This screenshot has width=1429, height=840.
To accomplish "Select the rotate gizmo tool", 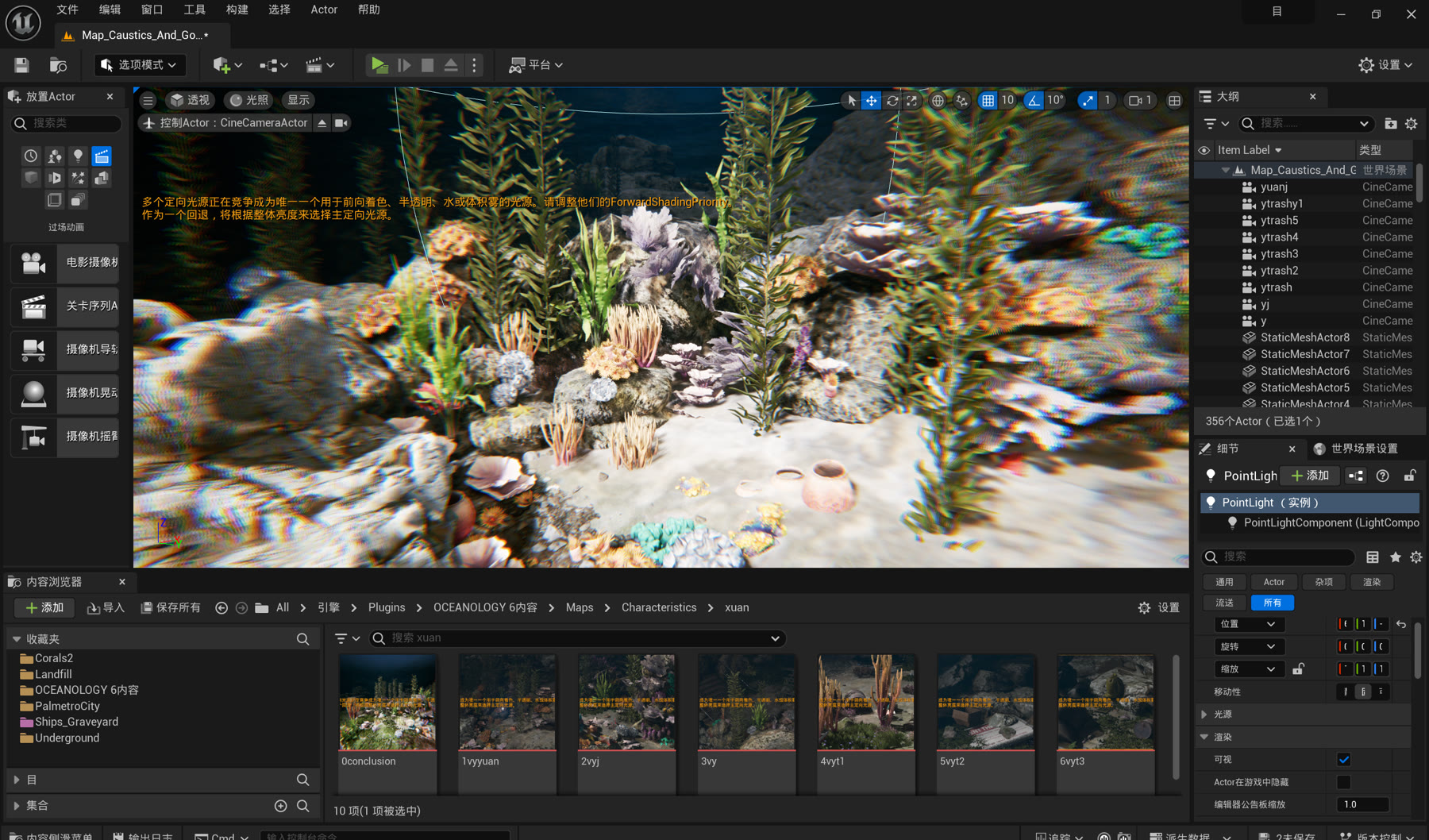I will tap(892, 100).
